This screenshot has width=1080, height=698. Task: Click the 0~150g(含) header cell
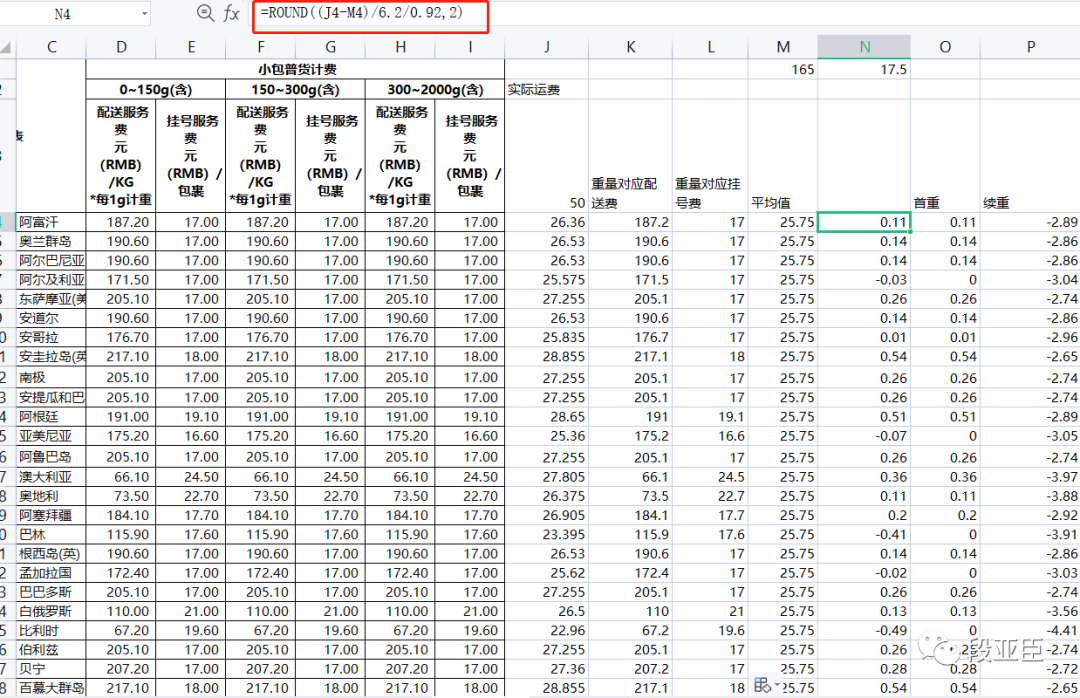click(156, 90)
